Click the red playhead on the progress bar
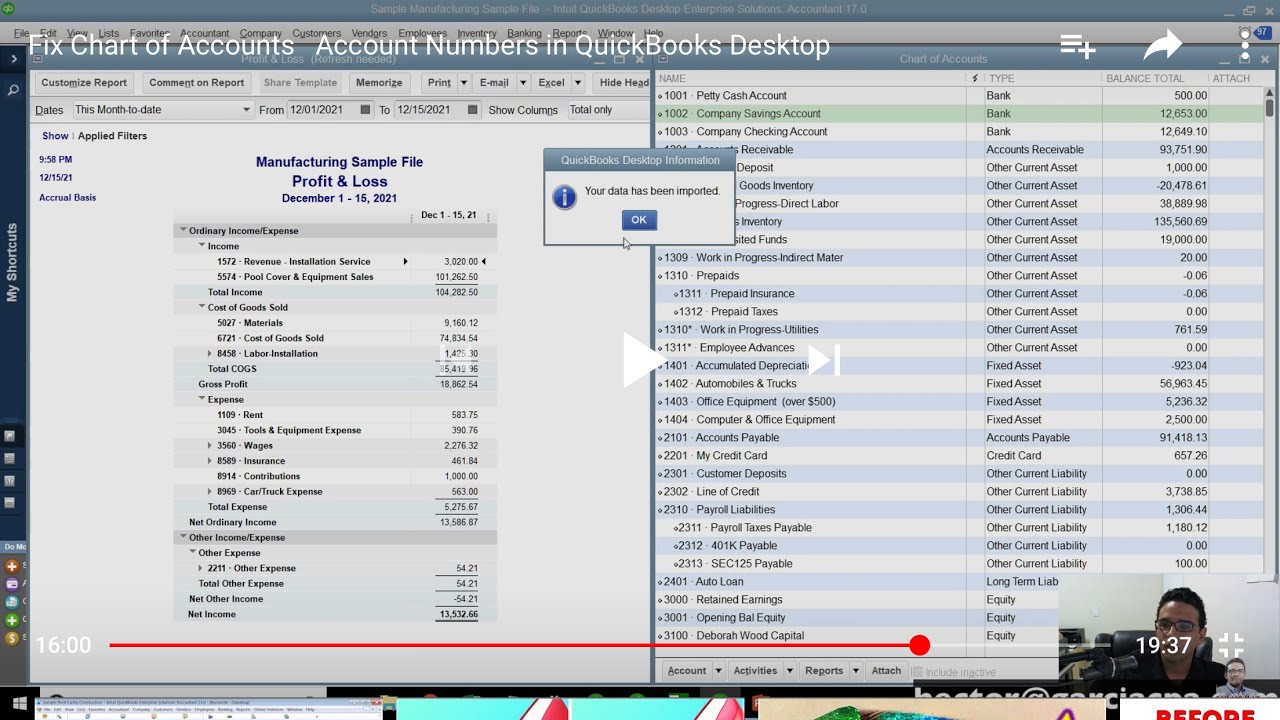This screenshot has width=1280, height=720. pyautogui.click(x=920, y=646)
